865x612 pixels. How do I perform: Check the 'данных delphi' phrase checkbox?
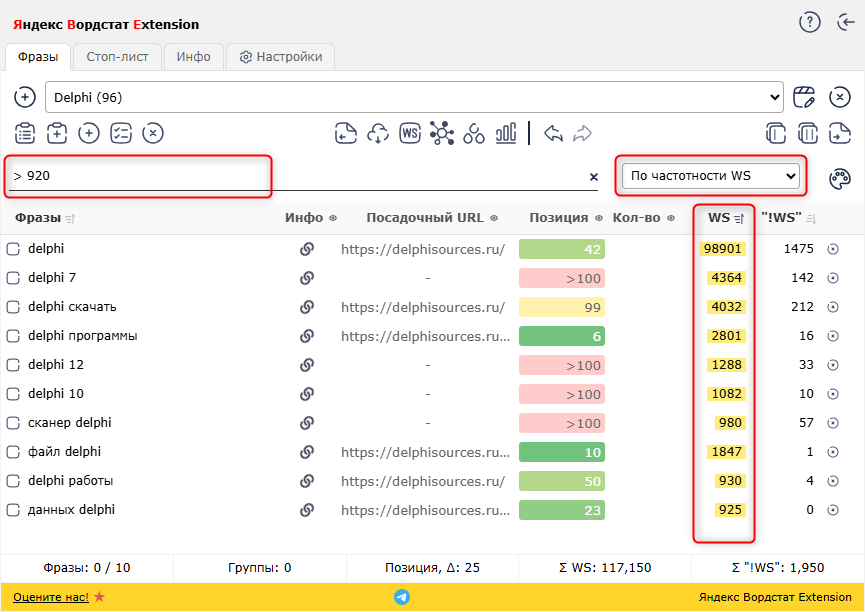[14, 510]
